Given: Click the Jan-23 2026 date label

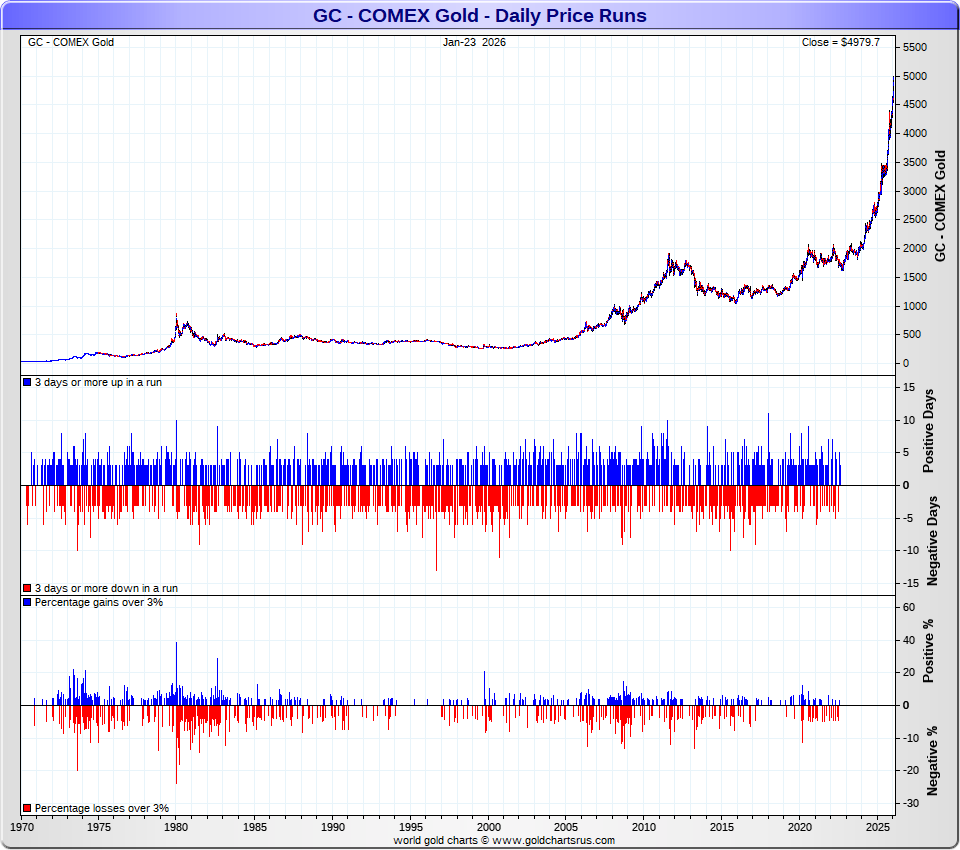Looking at the screenshot, I should (475, 42).
